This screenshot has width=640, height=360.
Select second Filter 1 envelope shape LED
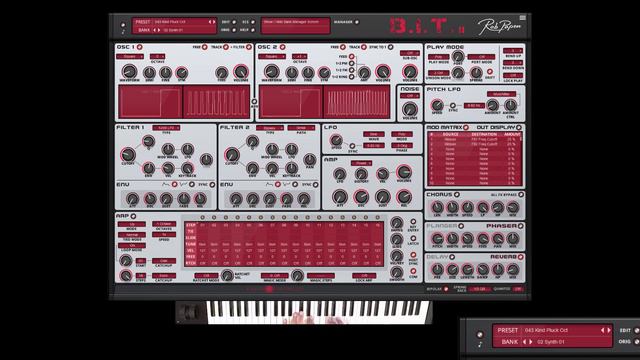192,184
